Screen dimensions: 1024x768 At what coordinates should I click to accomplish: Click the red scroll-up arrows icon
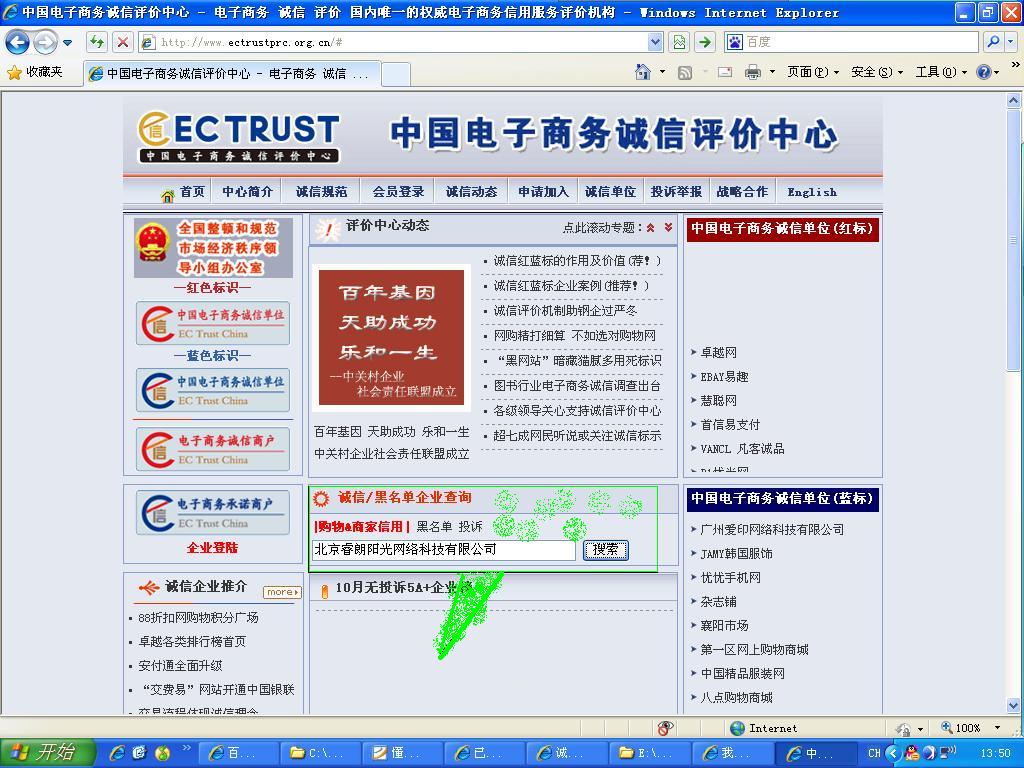tap(650, 228)
